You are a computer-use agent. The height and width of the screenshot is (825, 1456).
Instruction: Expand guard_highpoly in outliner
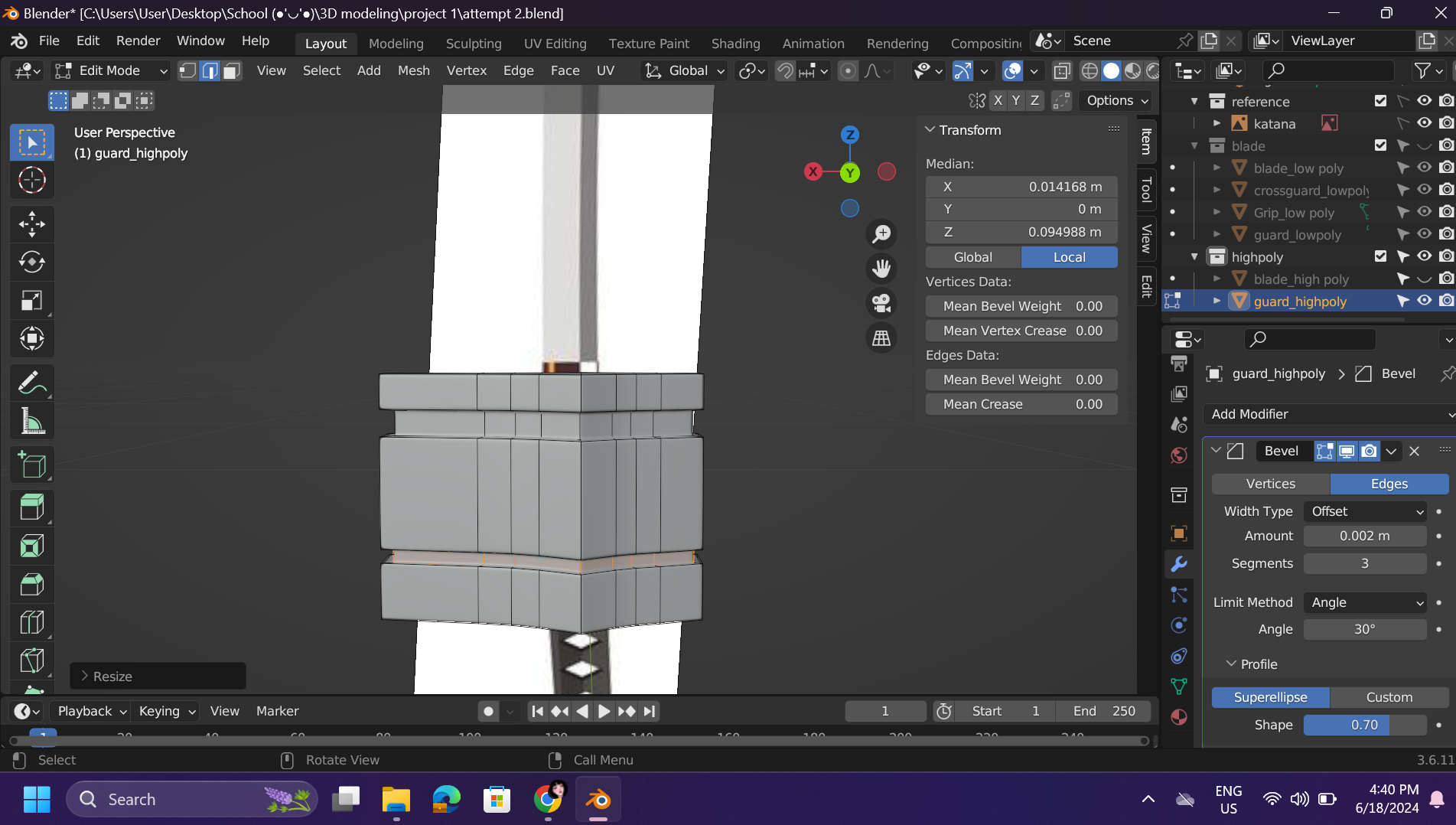(x=1217, y=301)
